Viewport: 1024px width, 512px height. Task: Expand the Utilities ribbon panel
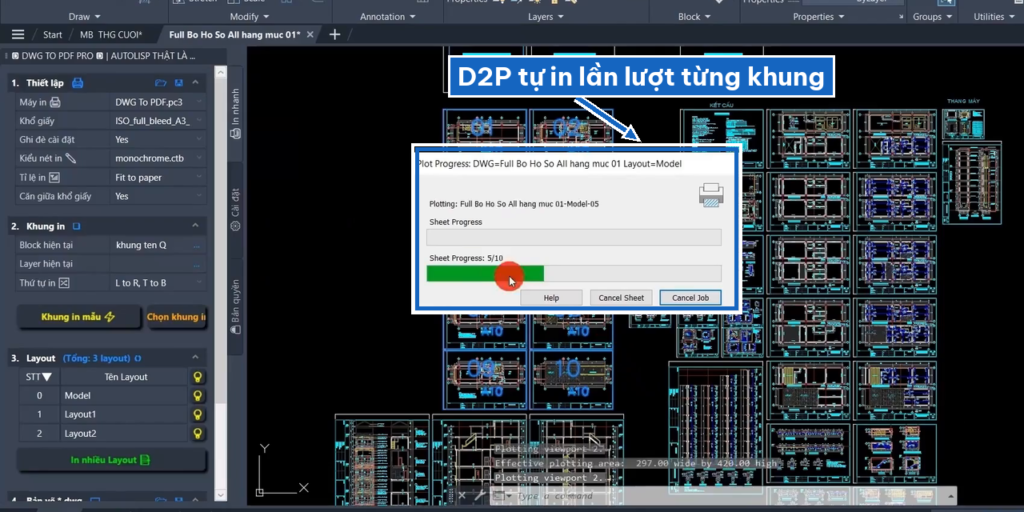point(993,16)
